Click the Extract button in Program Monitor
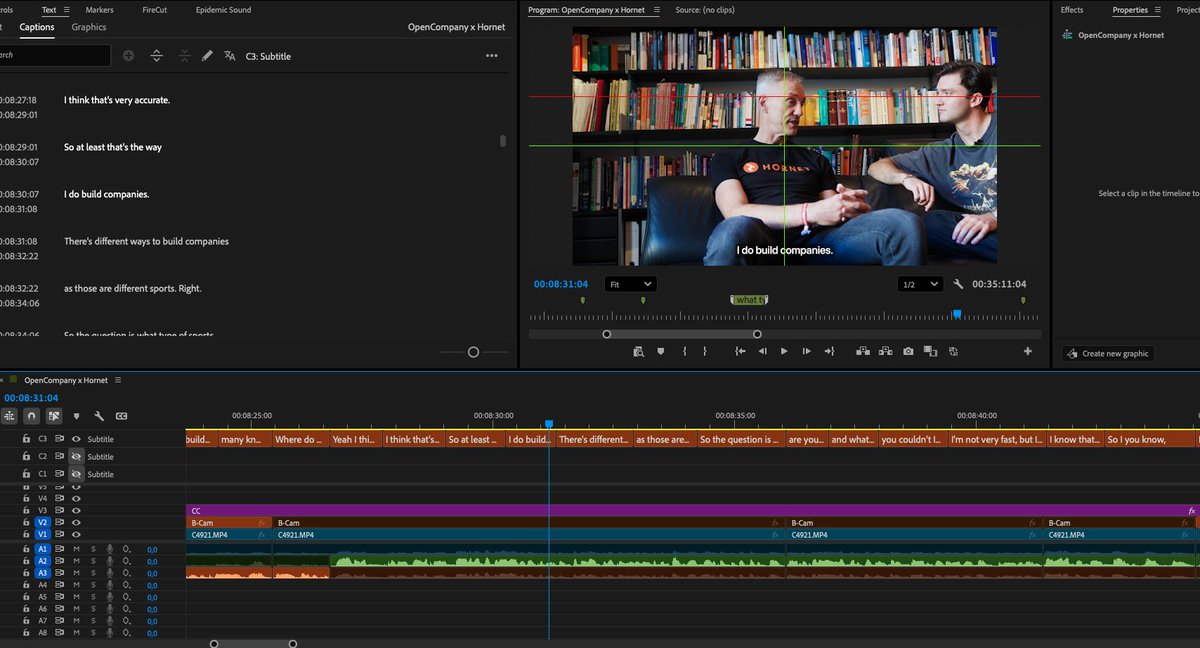1200x648 pixels. click(885, 351)
